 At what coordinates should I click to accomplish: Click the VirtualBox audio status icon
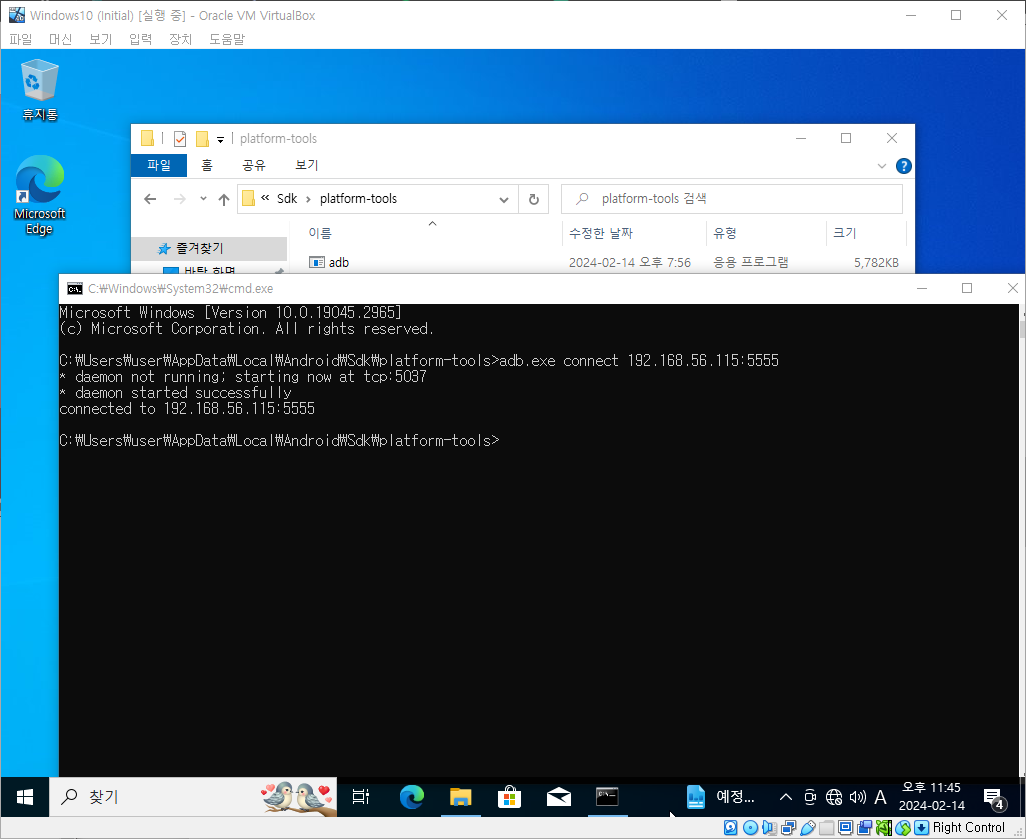point(769,827)
